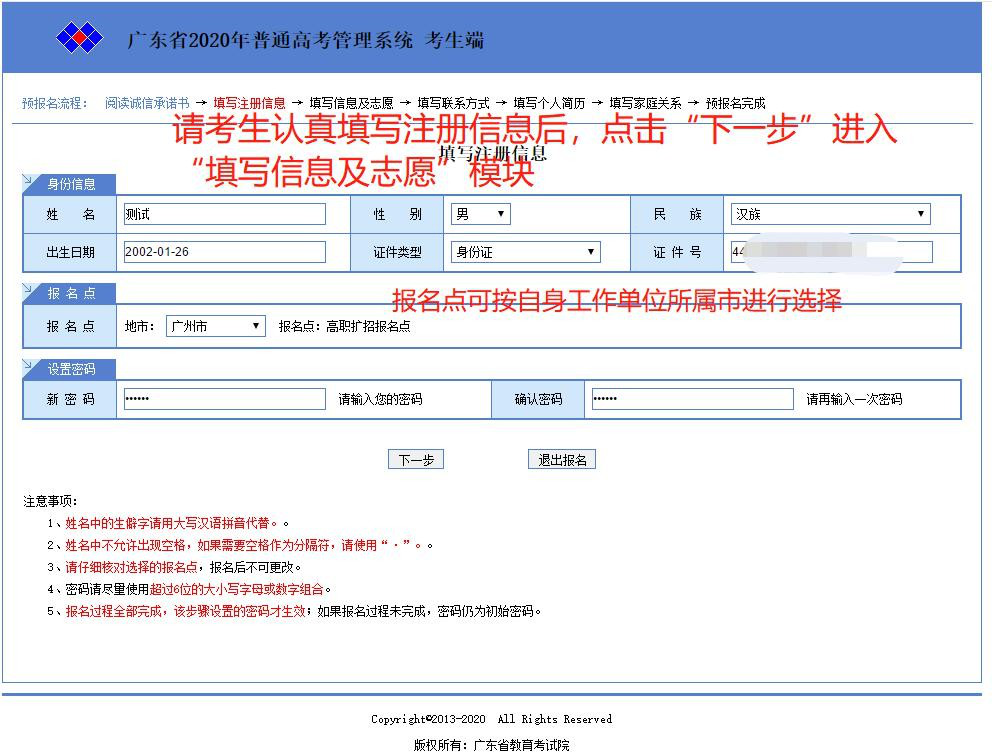The width and height of the screenshot is (992, 752).
Task: Open the 证件类型 ID type dropdown
Action: point(525,252)
